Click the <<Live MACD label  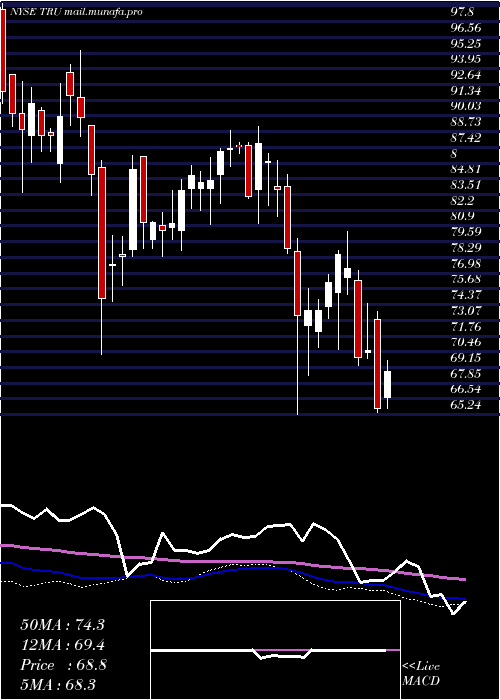tap(421, 673)
